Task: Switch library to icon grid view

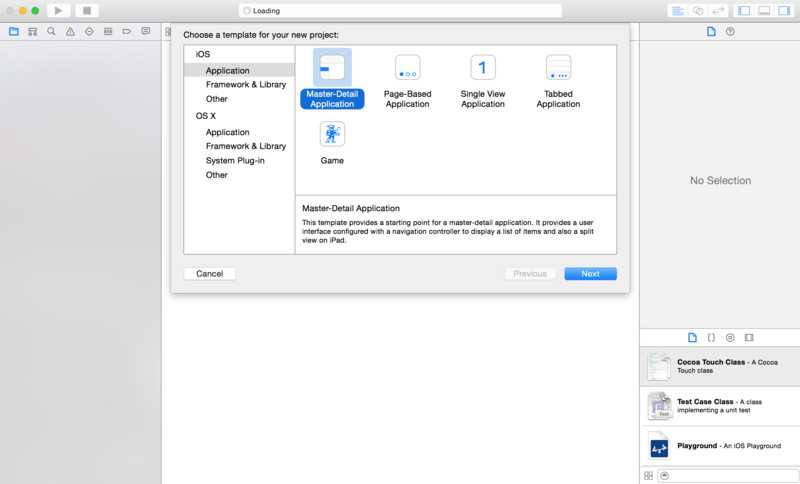Action: point(648,476)
